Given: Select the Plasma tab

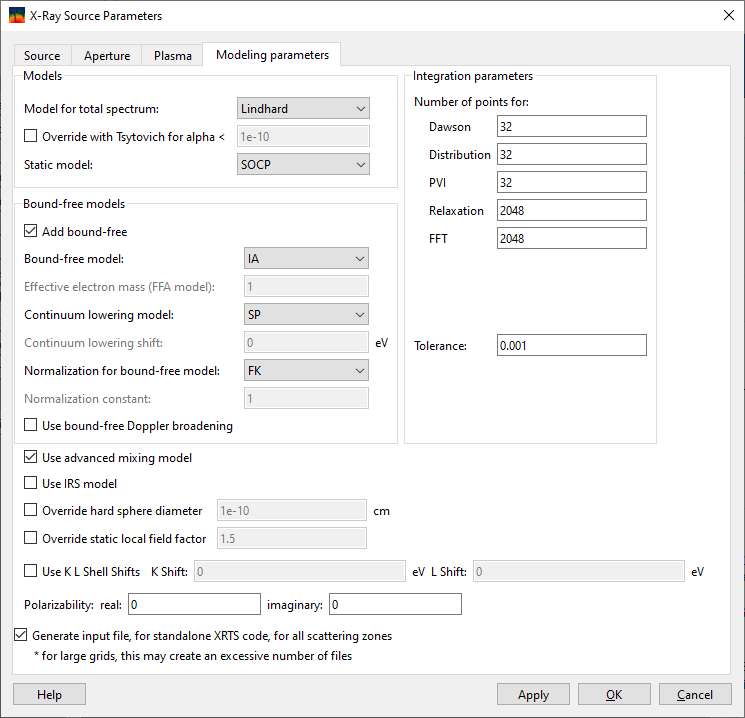Looking at the screenshot, I should (173, 56).
